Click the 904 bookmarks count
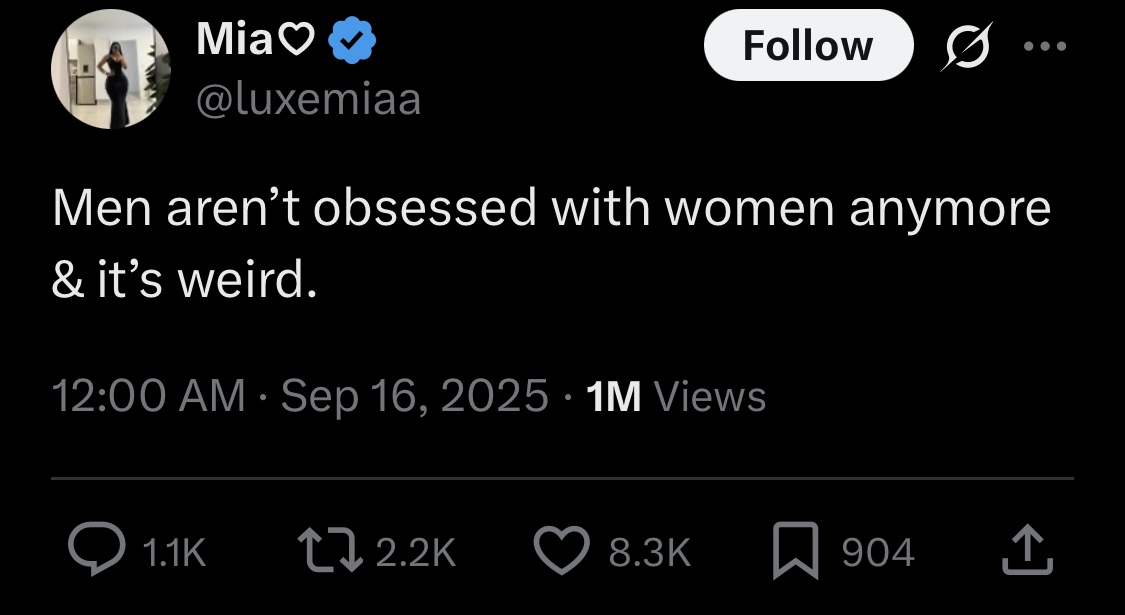 tap(877, 553)
